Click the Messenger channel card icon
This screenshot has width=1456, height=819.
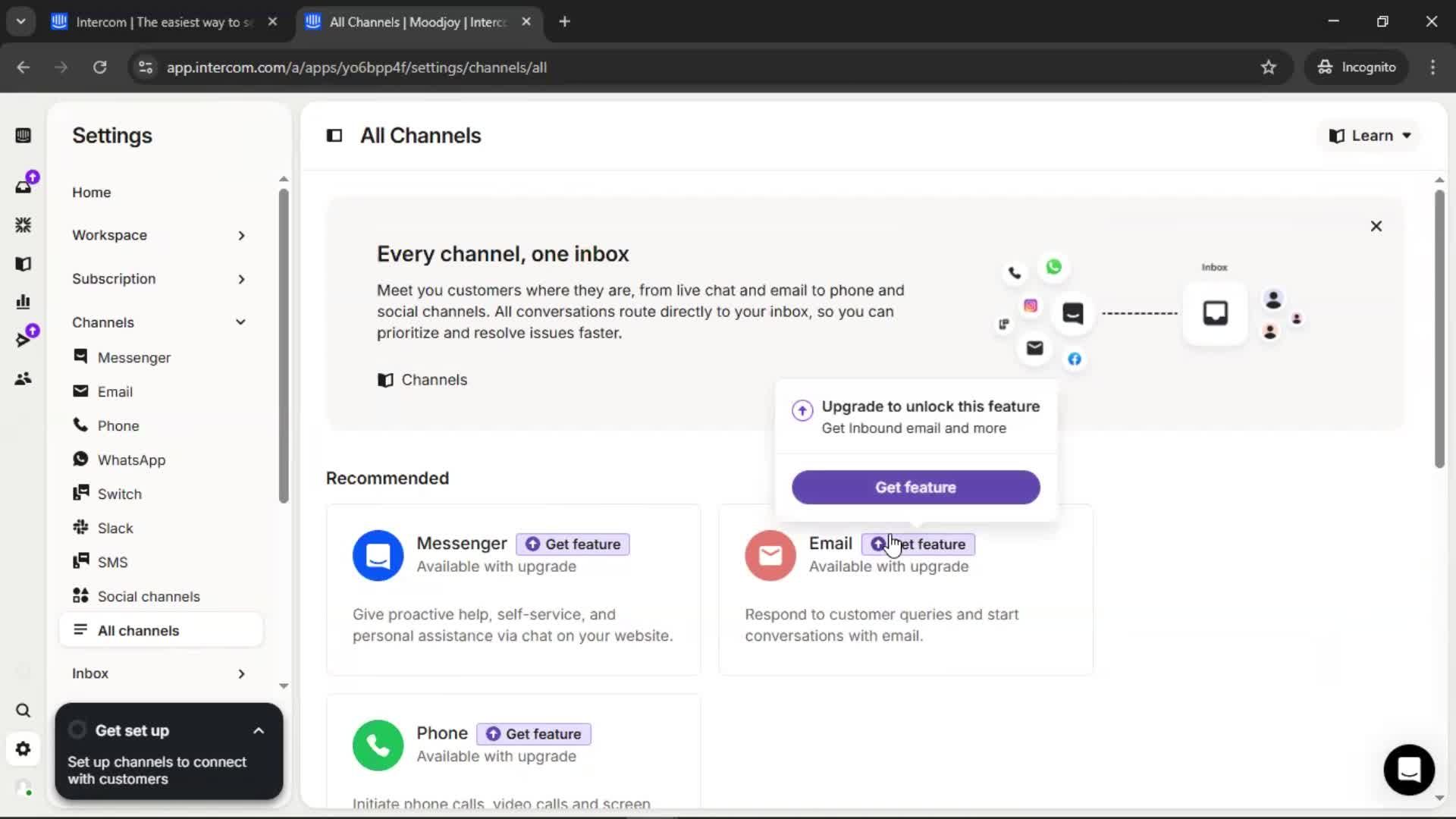[x=378, y=555]
